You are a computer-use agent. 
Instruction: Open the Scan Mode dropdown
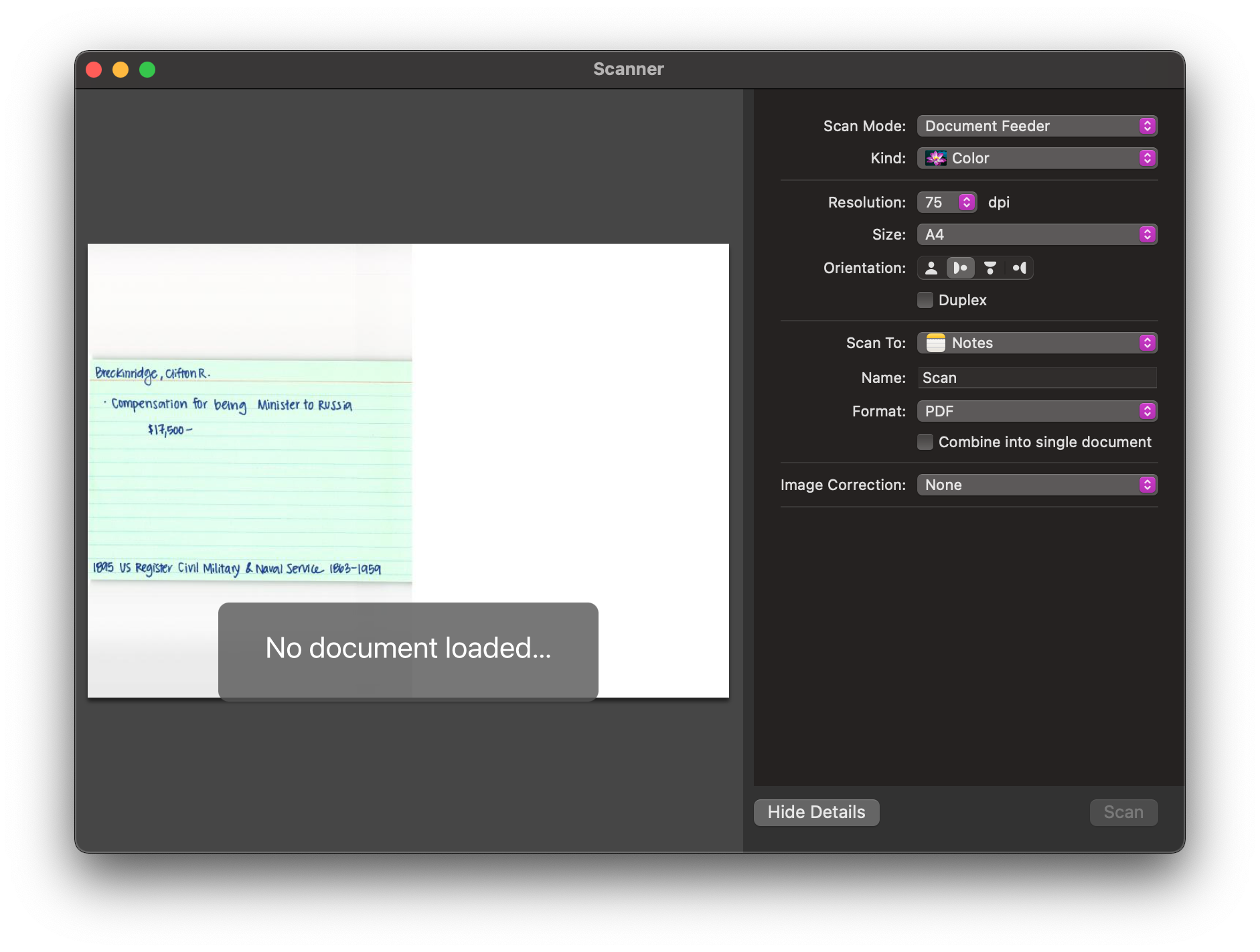(1036, 126)
